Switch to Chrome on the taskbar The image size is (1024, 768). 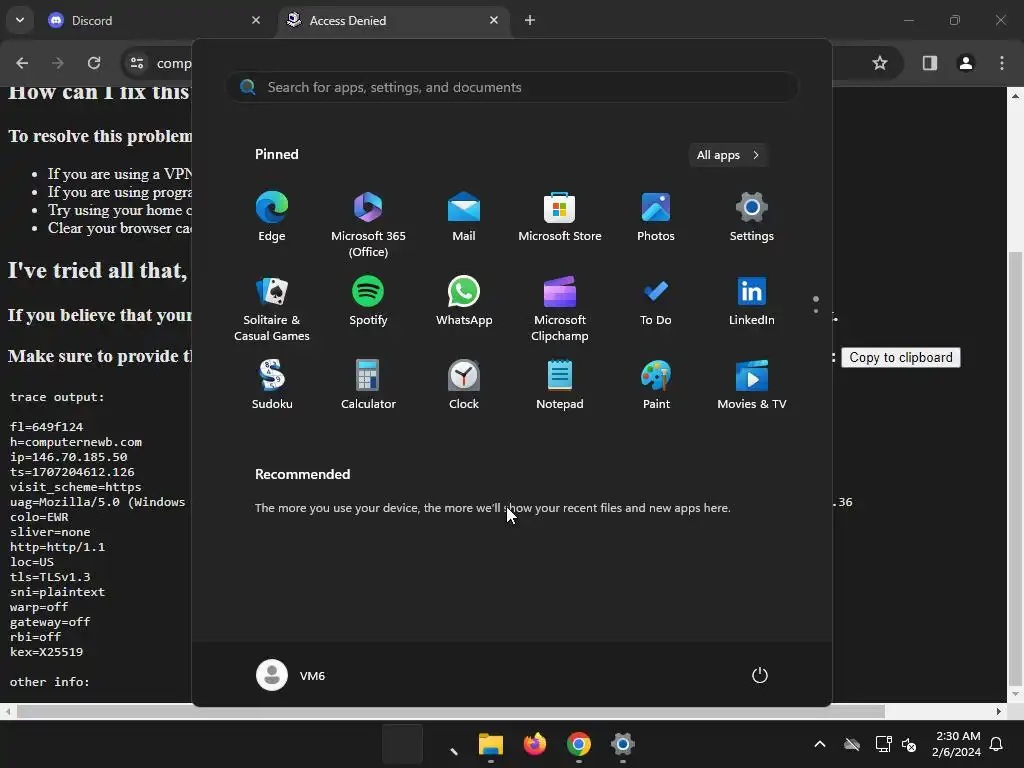click(579, 744)
